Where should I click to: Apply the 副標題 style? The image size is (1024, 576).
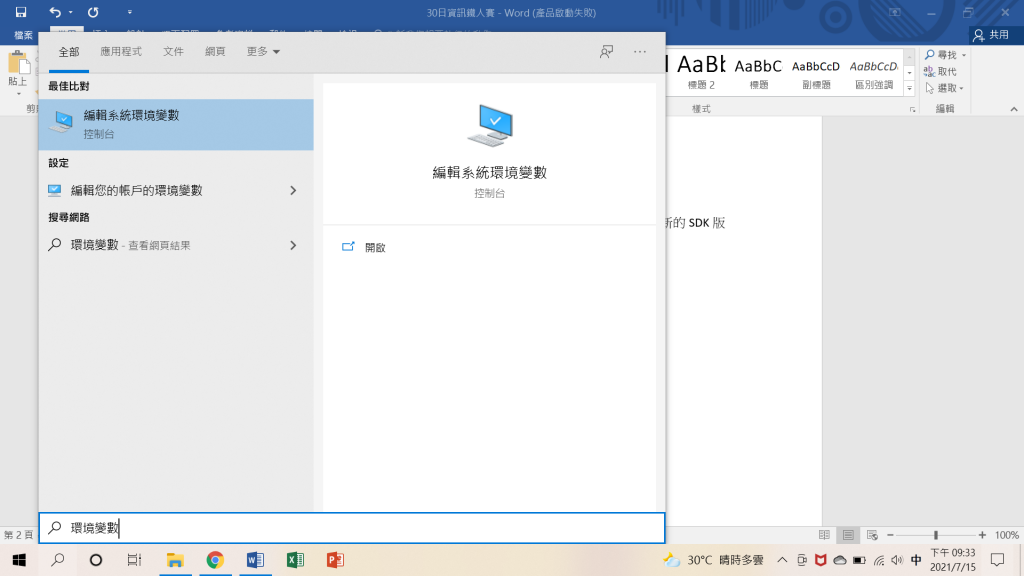click(x=816, y=72)
